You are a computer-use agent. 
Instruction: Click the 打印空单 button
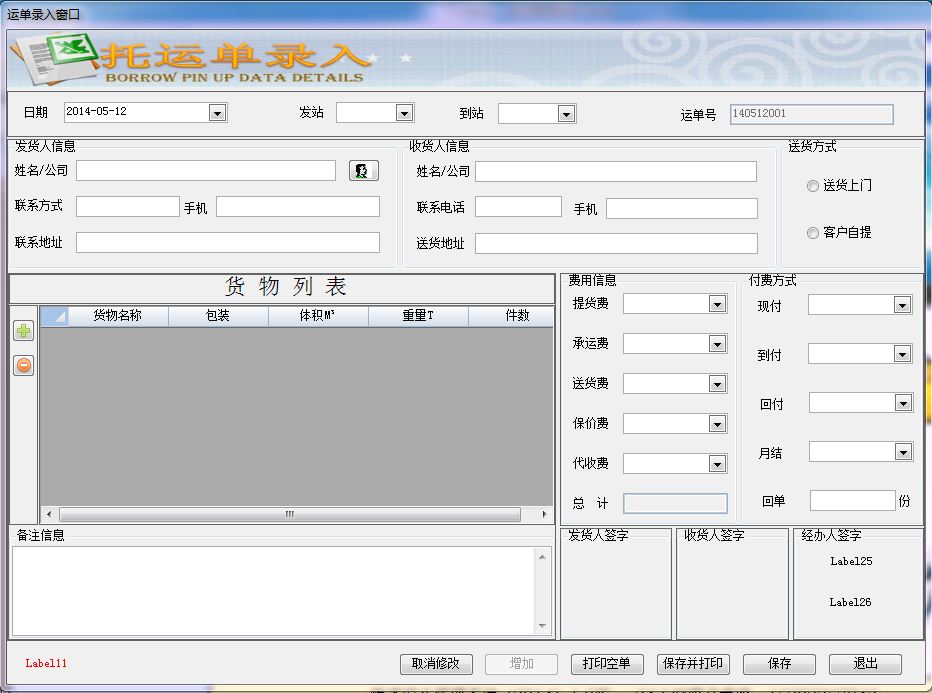(x=607, y=664)
